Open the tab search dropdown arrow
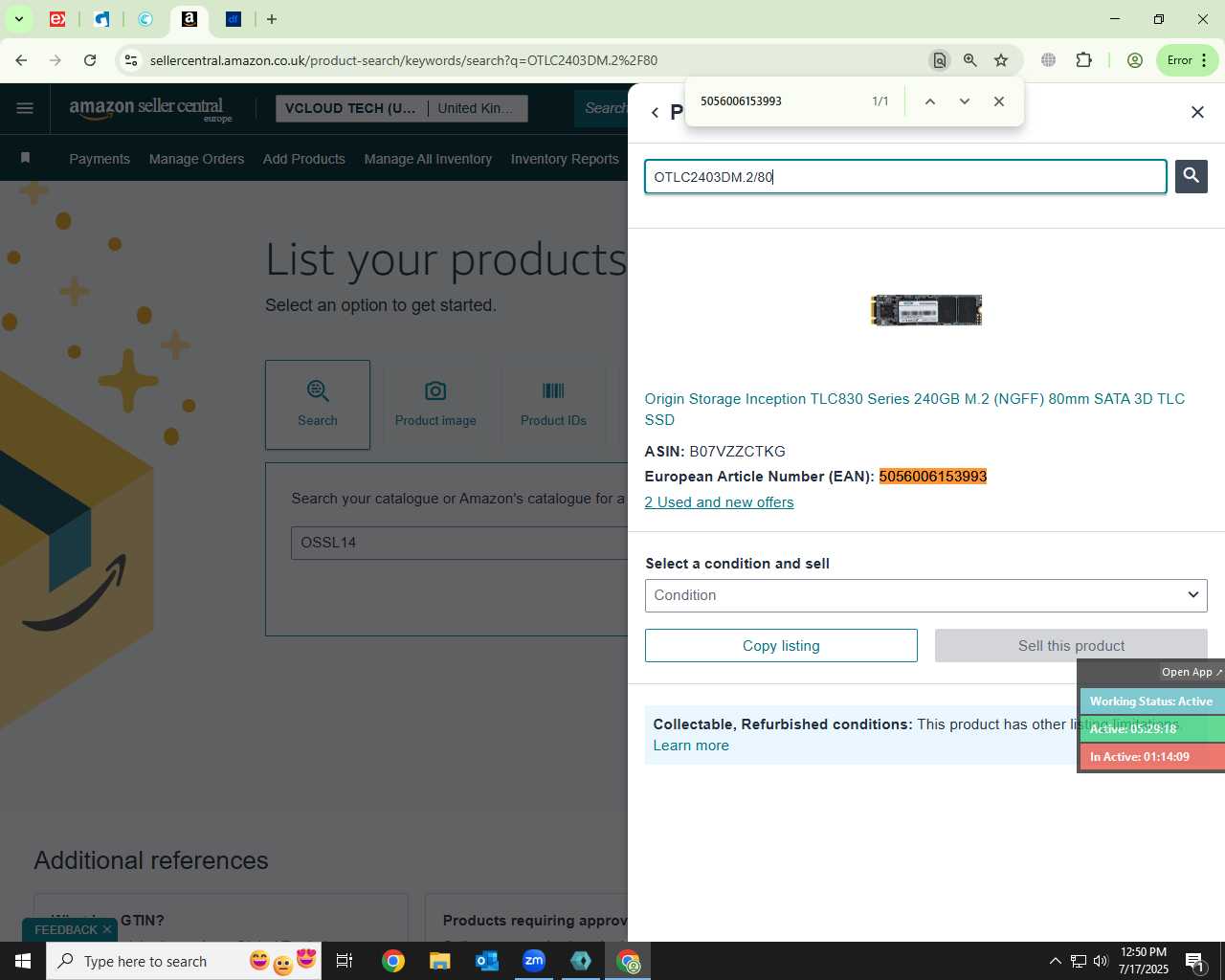The image size is (1225, 980). coord(18,19)
